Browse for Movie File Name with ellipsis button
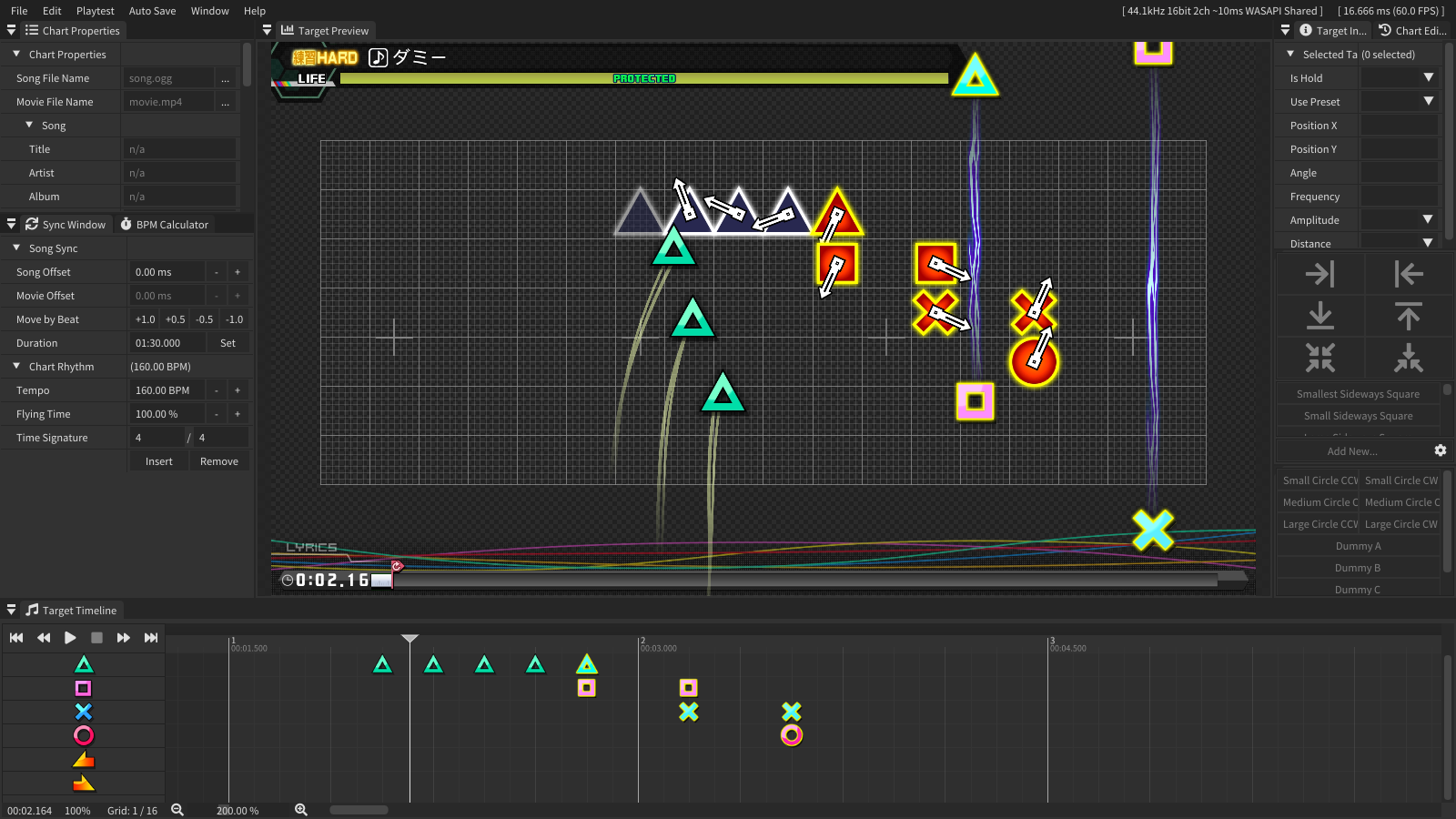Image resolution: width=1456 pixels, height=819 pixels. point(226,102)
